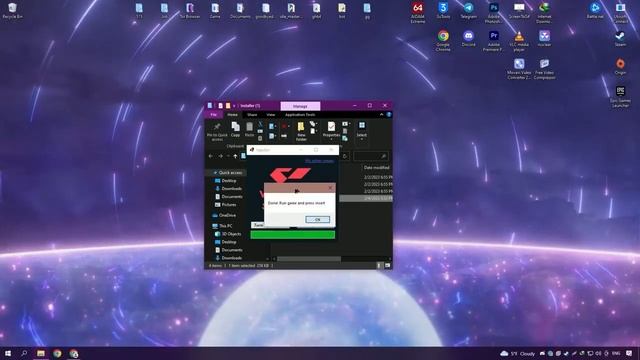The height and width of the screenshot is (360, 640).
Task: Click the taskbar Search magnifier icon
Action: [x=24, y=353]
